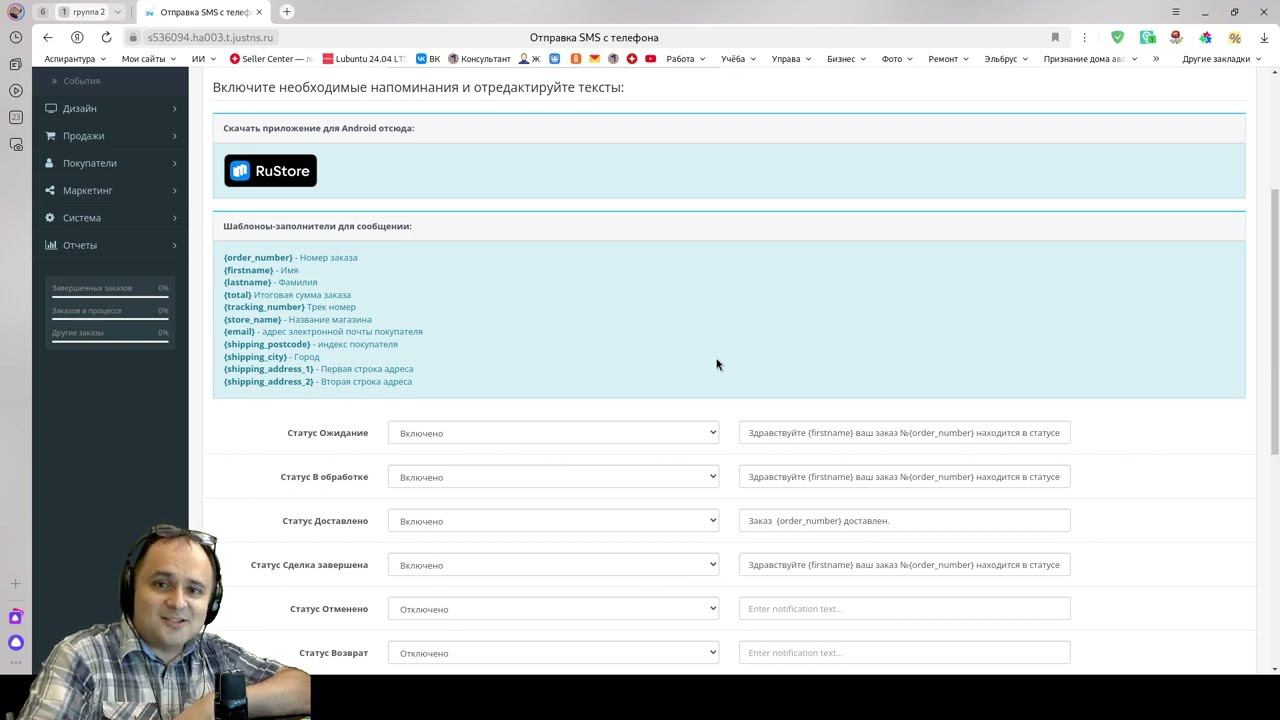
Task: Edit the Статус Доставлено message field
Action: tap(904, 521)
